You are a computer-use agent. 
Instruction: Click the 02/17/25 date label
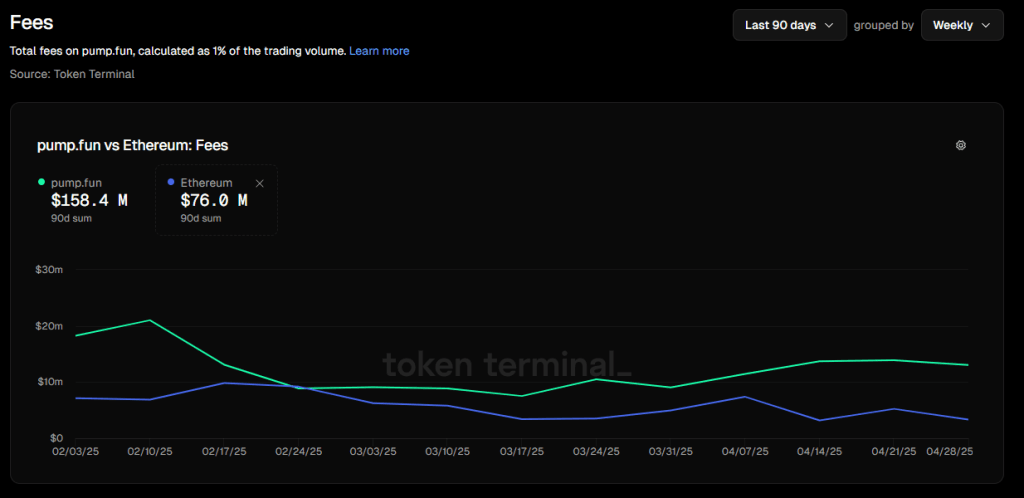tap(224, 451)
